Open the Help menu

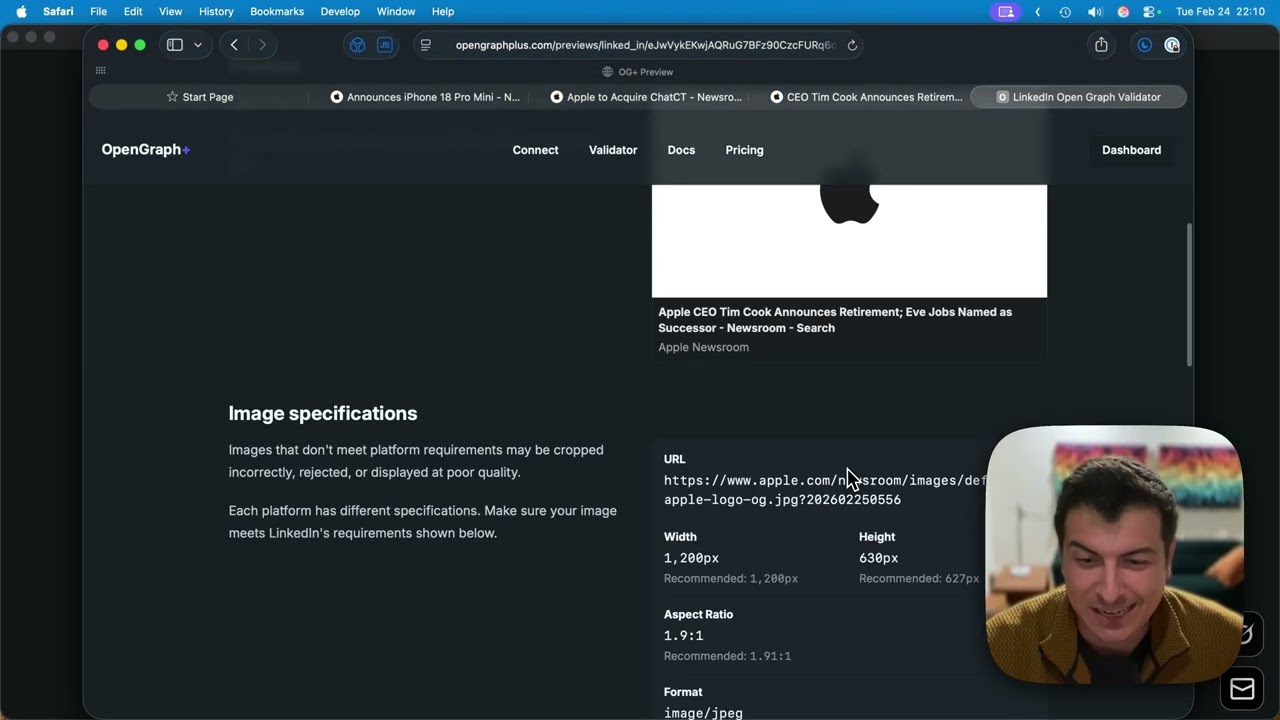coord(443,12)
